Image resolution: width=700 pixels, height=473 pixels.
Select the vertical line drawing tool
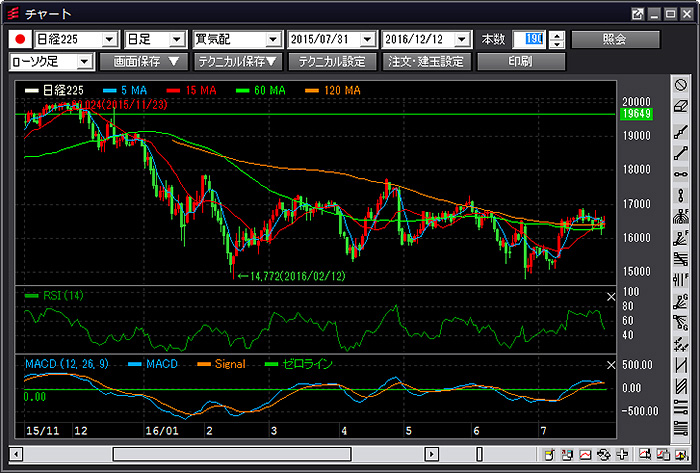pyautogui.click(x=681, y=196)
